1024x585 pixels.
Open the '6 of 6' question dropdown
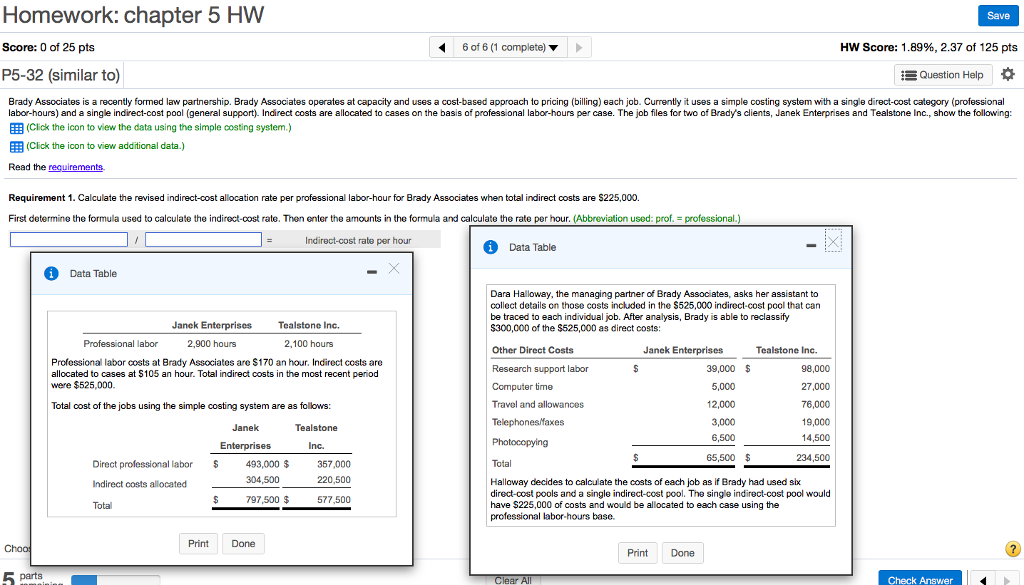509,47
